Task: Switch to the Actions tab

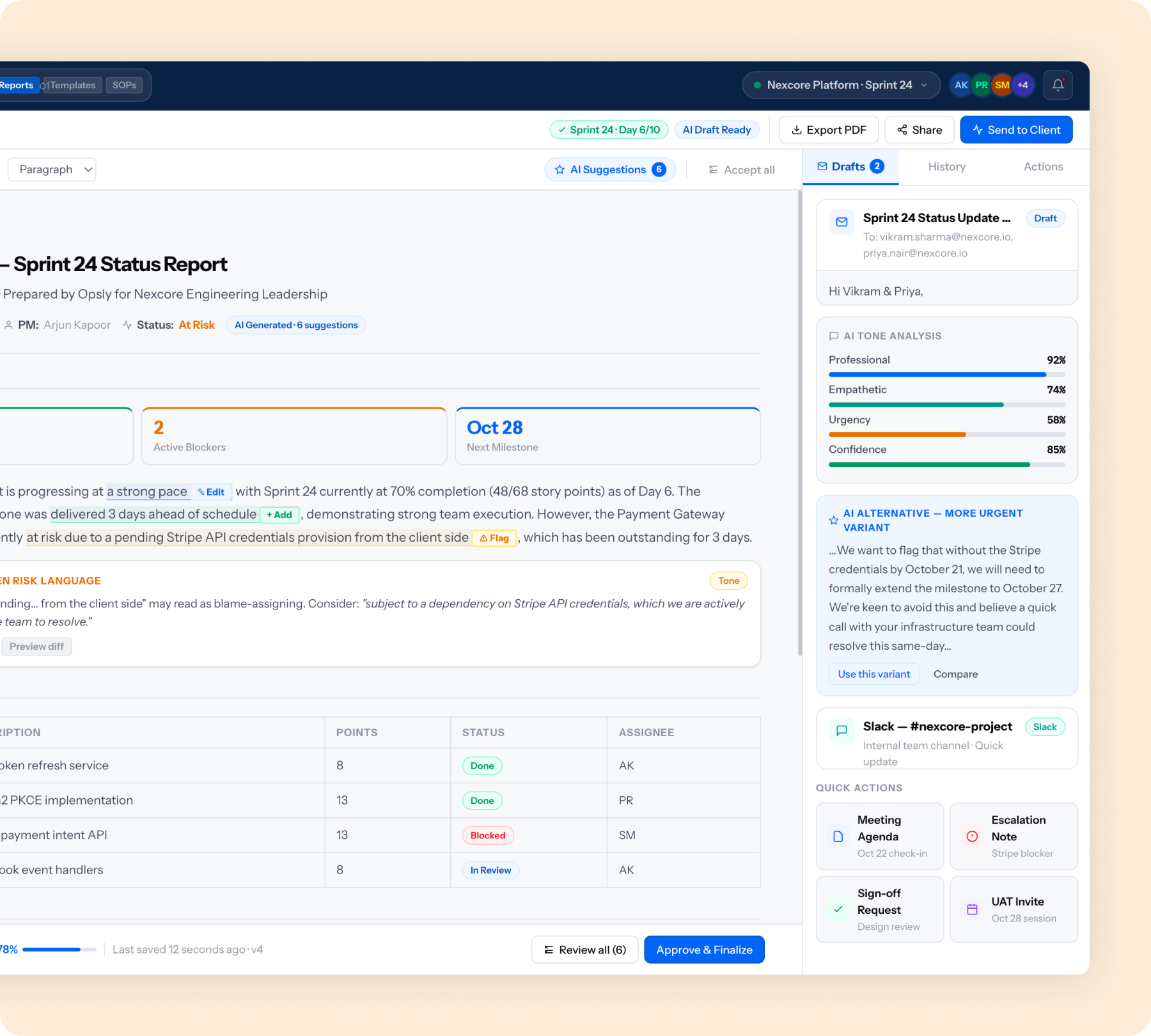Action: (x=1043, y=167)
